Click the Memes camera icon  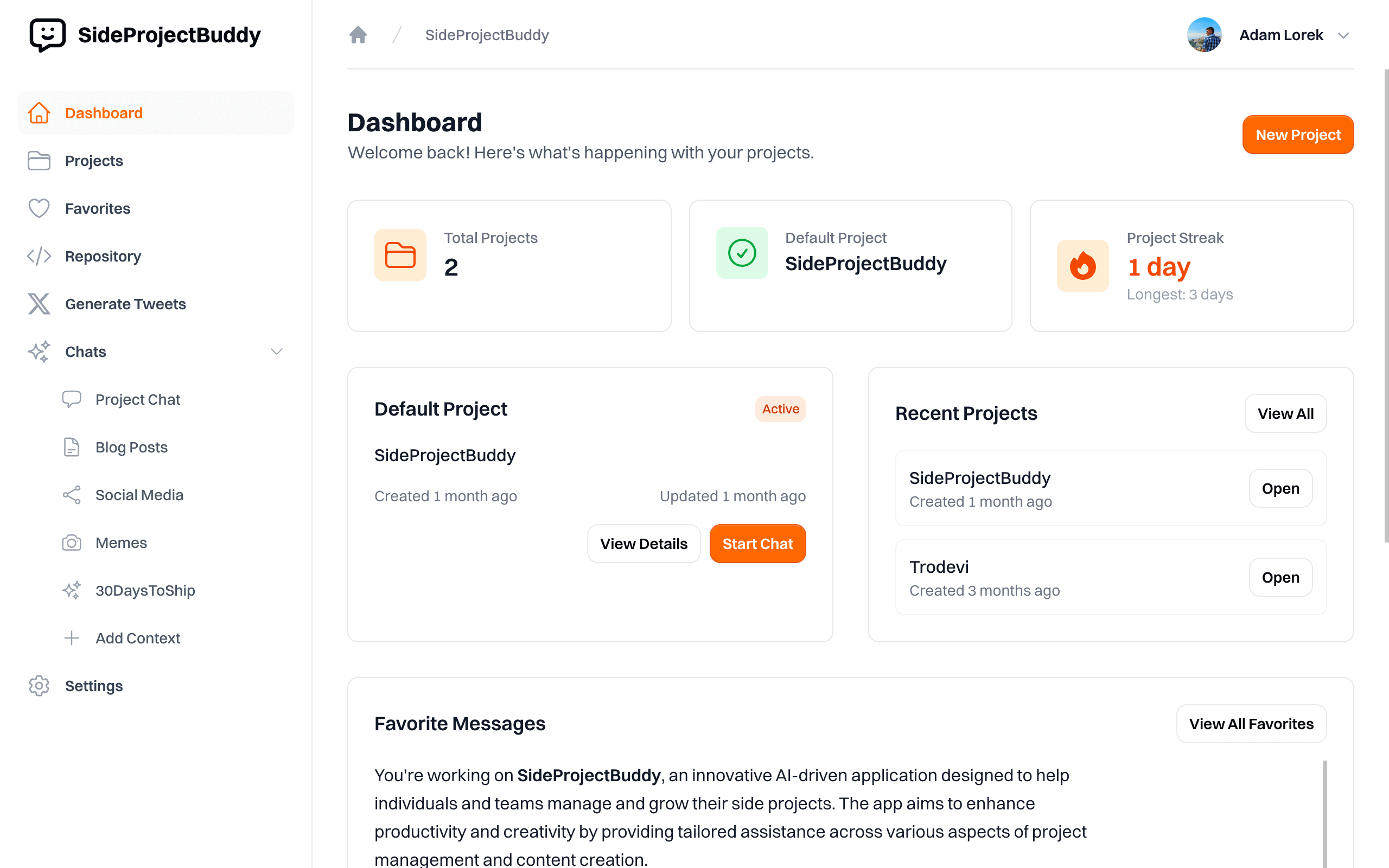(72, 542)
